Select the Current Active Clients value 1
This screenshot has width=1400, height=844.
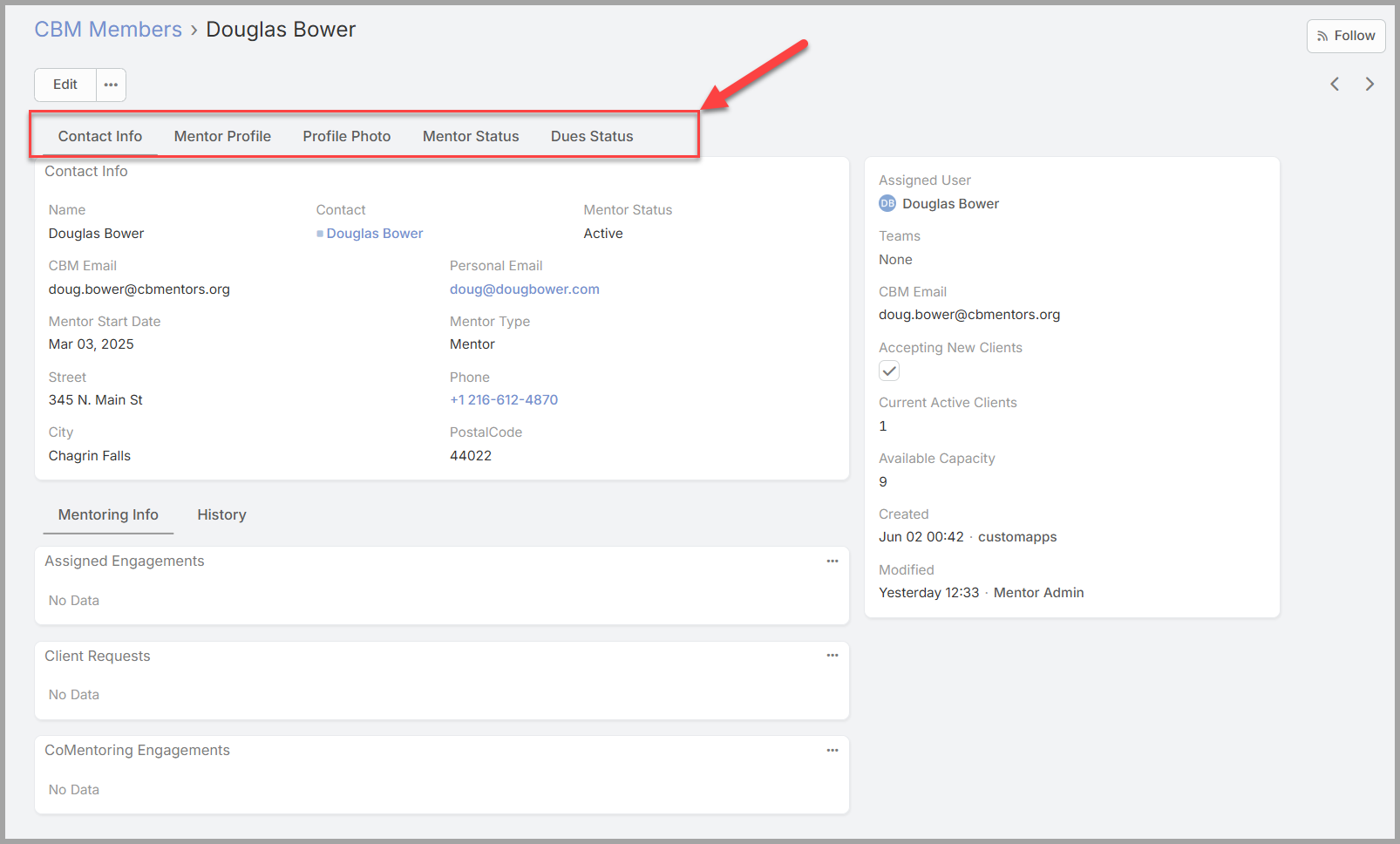click(883, 425)
